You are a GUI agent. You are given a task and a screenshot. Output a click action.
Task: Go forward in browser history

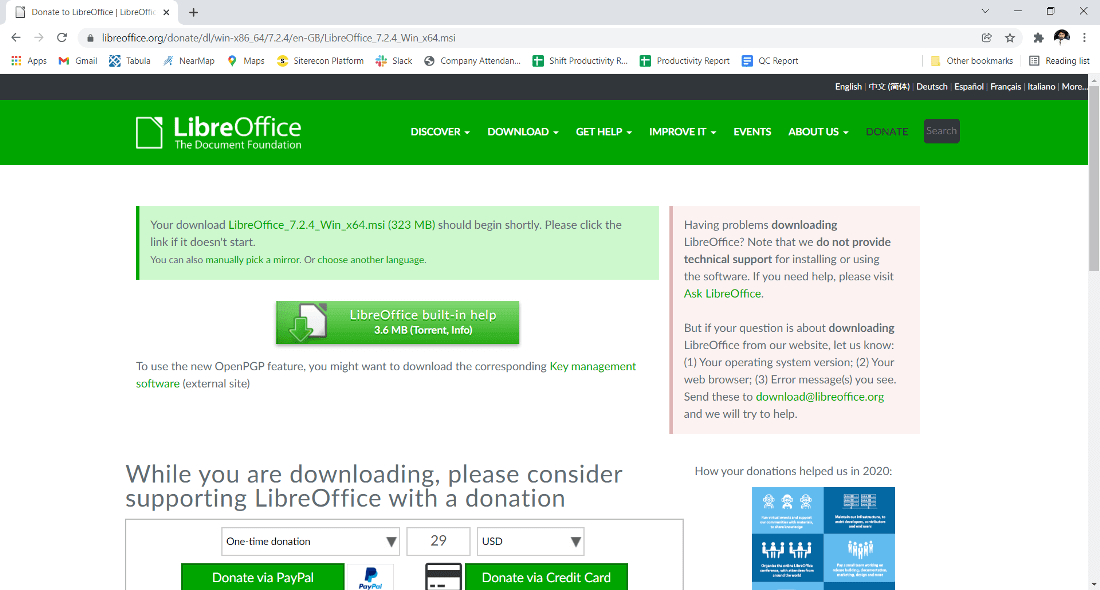tap(39, 38)
